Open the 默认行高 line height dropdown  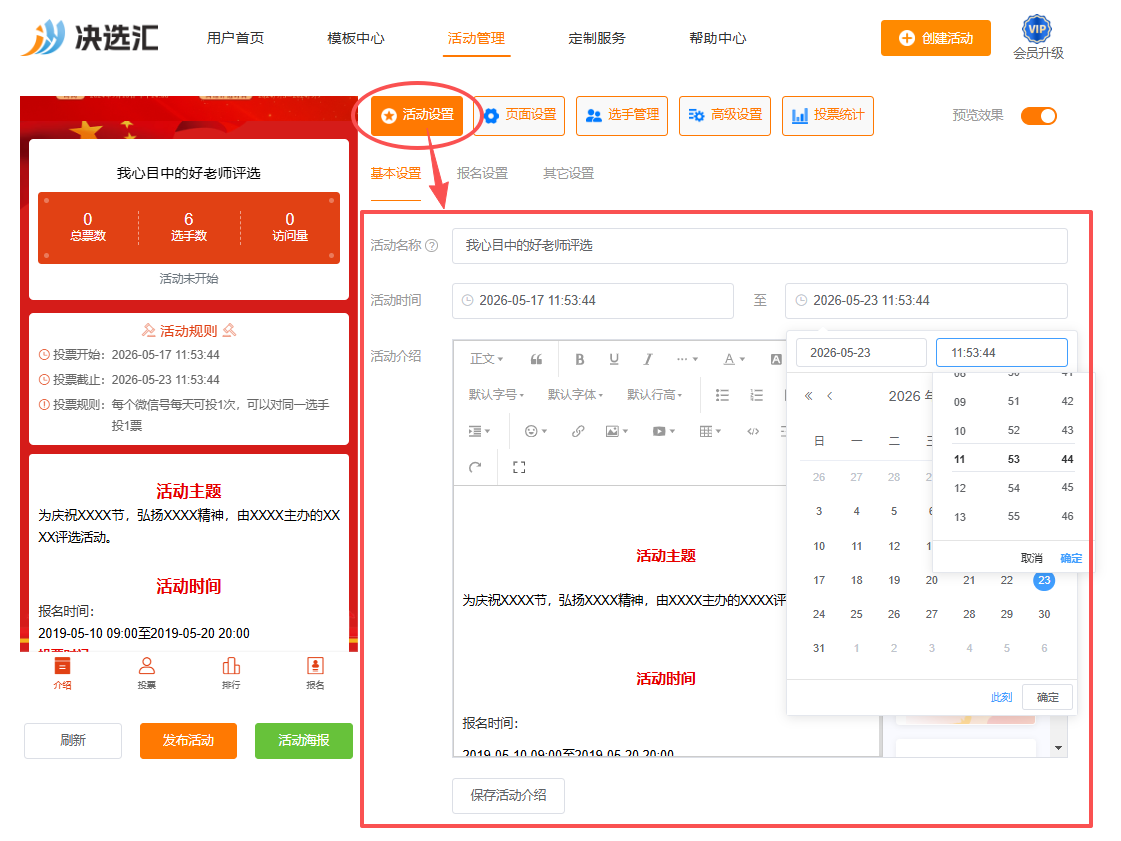pos(655,395)
